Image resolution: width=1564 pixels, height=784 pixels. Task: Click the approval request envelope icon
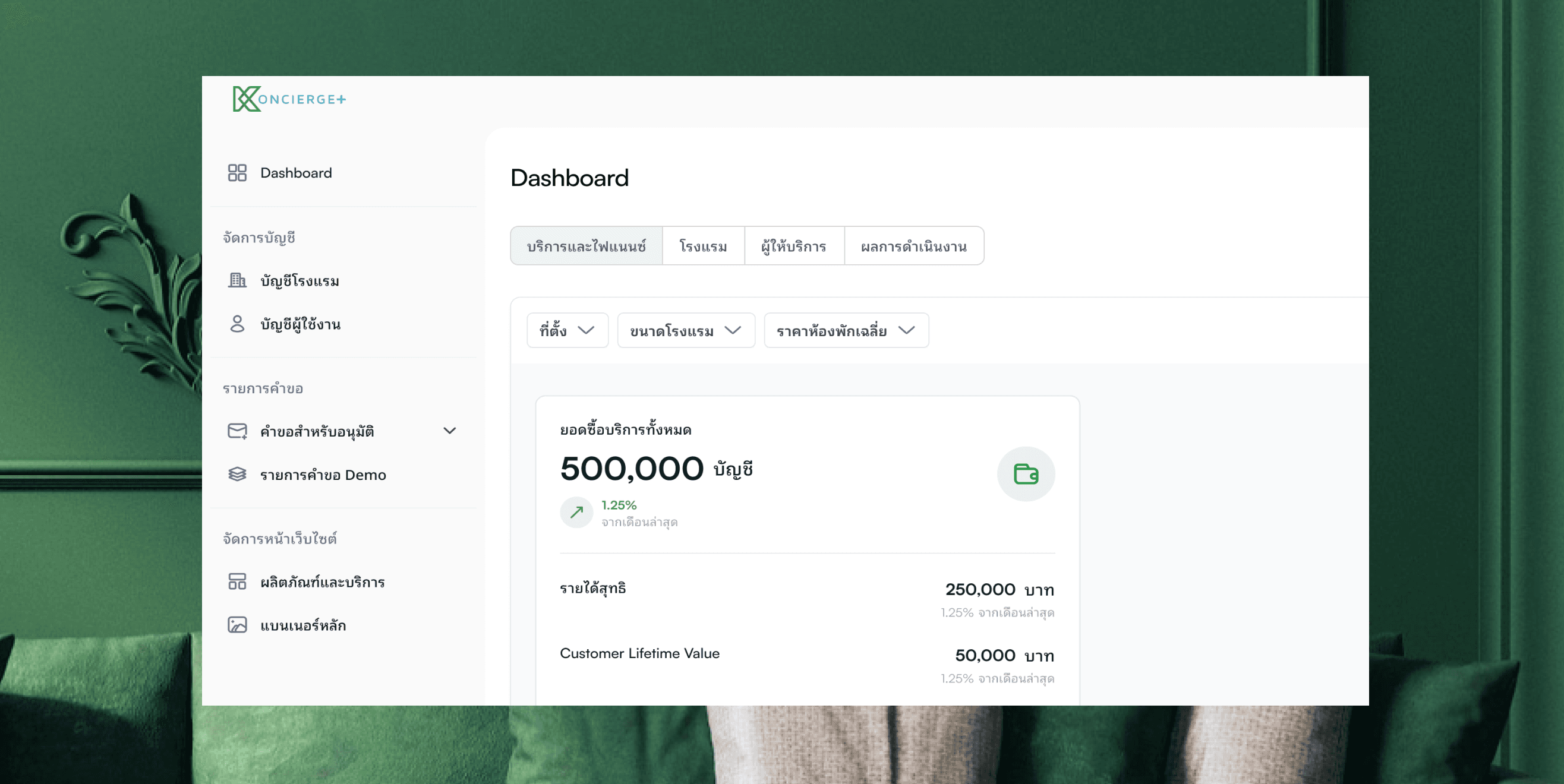pyautogui.click(x=237, y=431)
